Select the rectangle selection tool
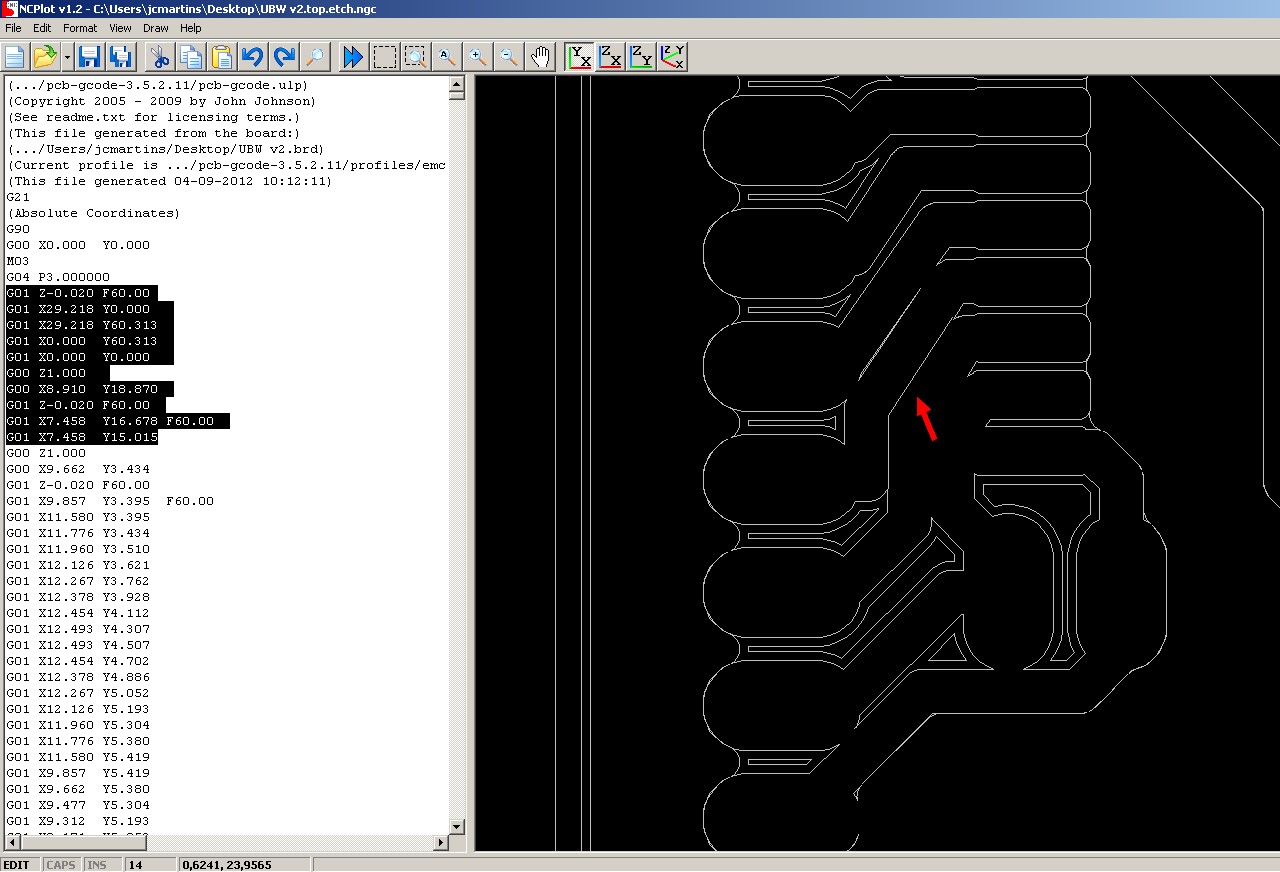The width and height of the screenshot is (1280, 872). (385, 57)
